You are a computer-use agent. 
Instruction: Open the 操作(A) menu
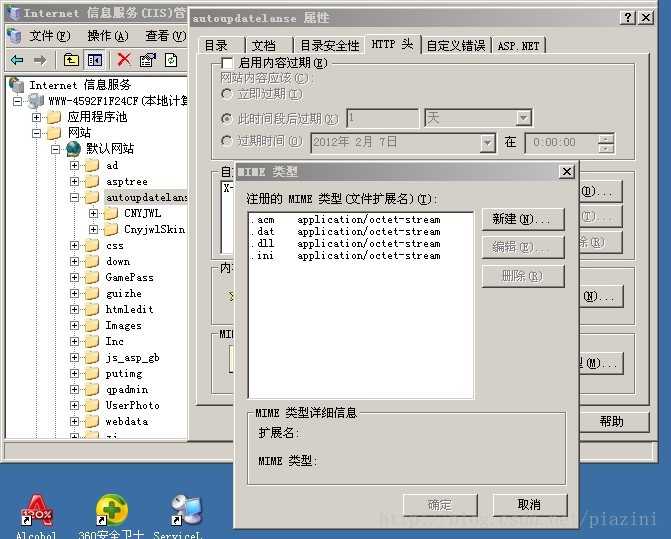coord(108,36)
